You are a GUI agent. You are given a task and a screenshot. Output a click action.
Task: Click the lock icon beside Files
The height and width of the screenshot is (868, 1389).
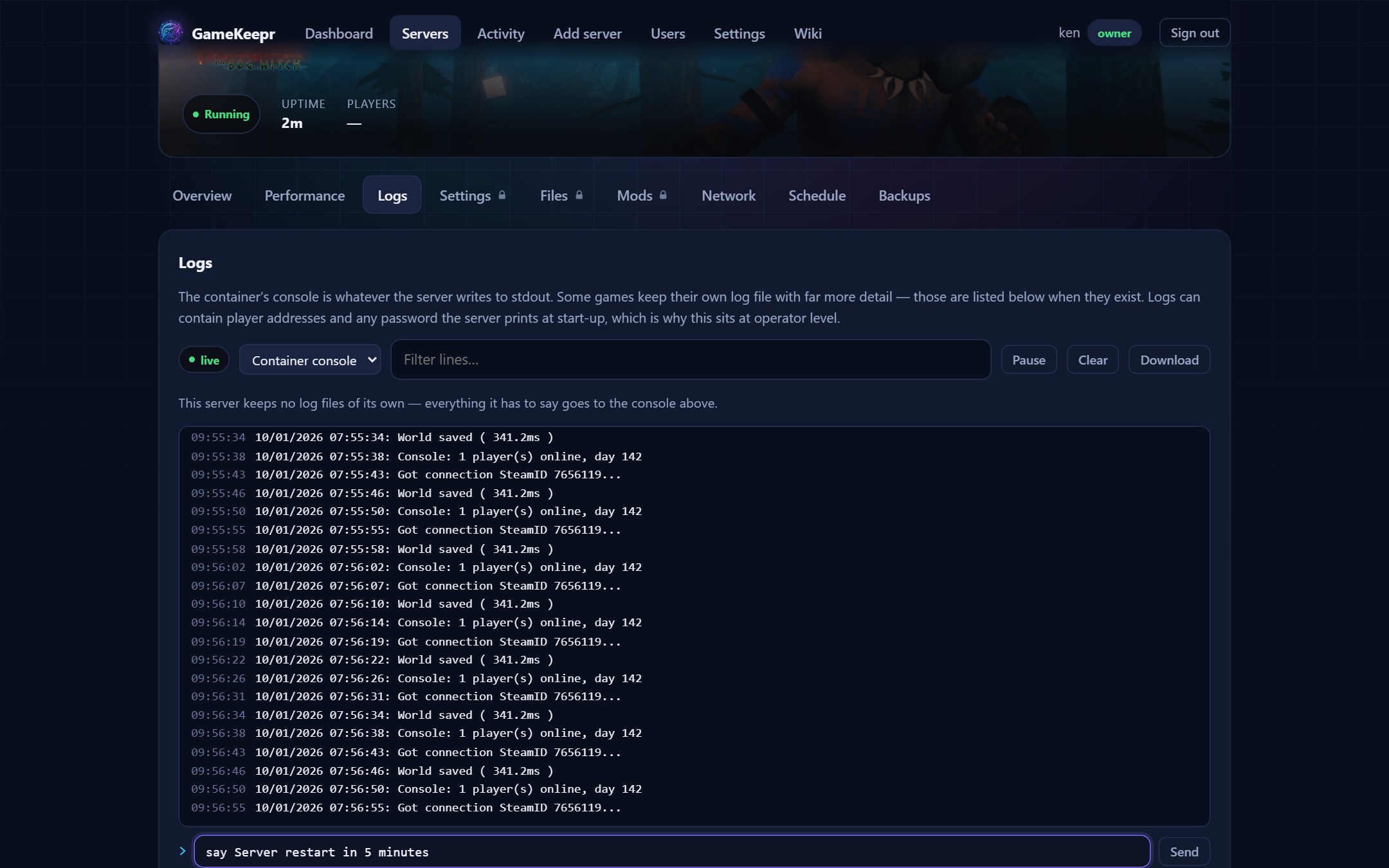coord(579,195)
